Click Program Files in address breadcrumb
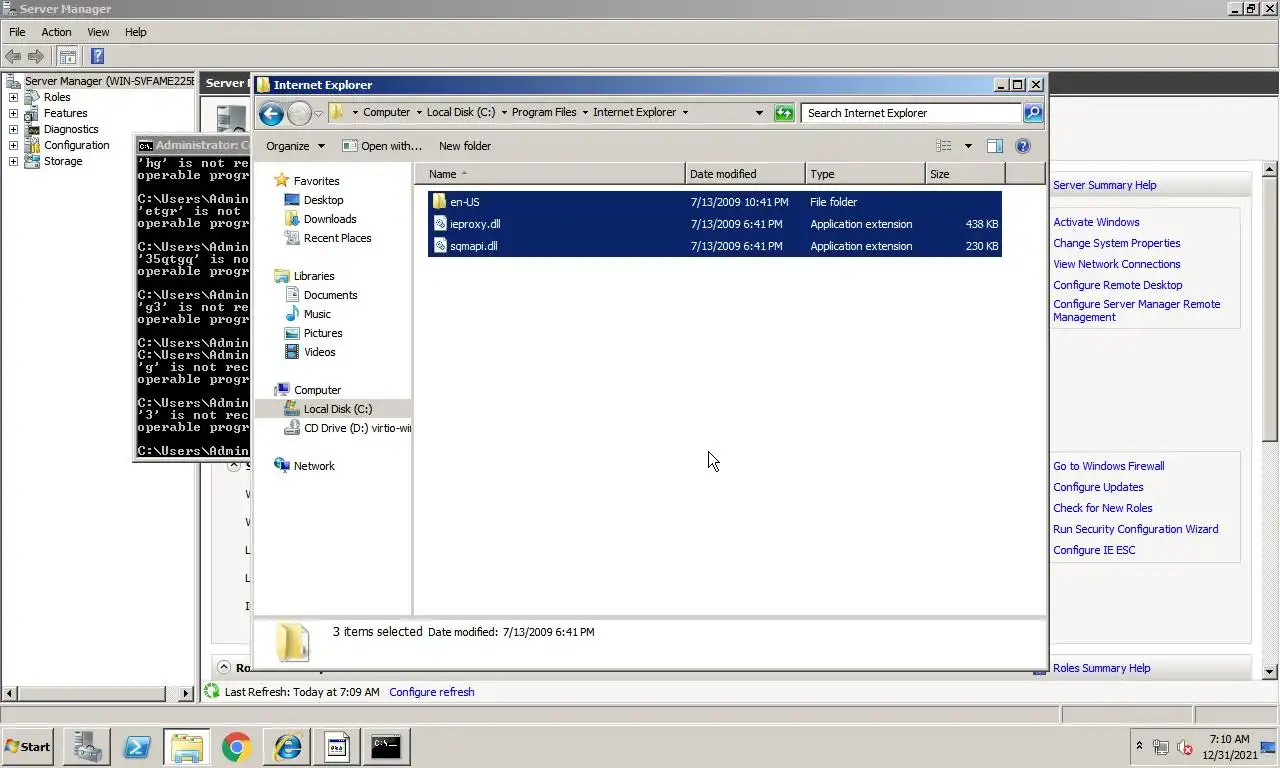 (x=544, y=112)
